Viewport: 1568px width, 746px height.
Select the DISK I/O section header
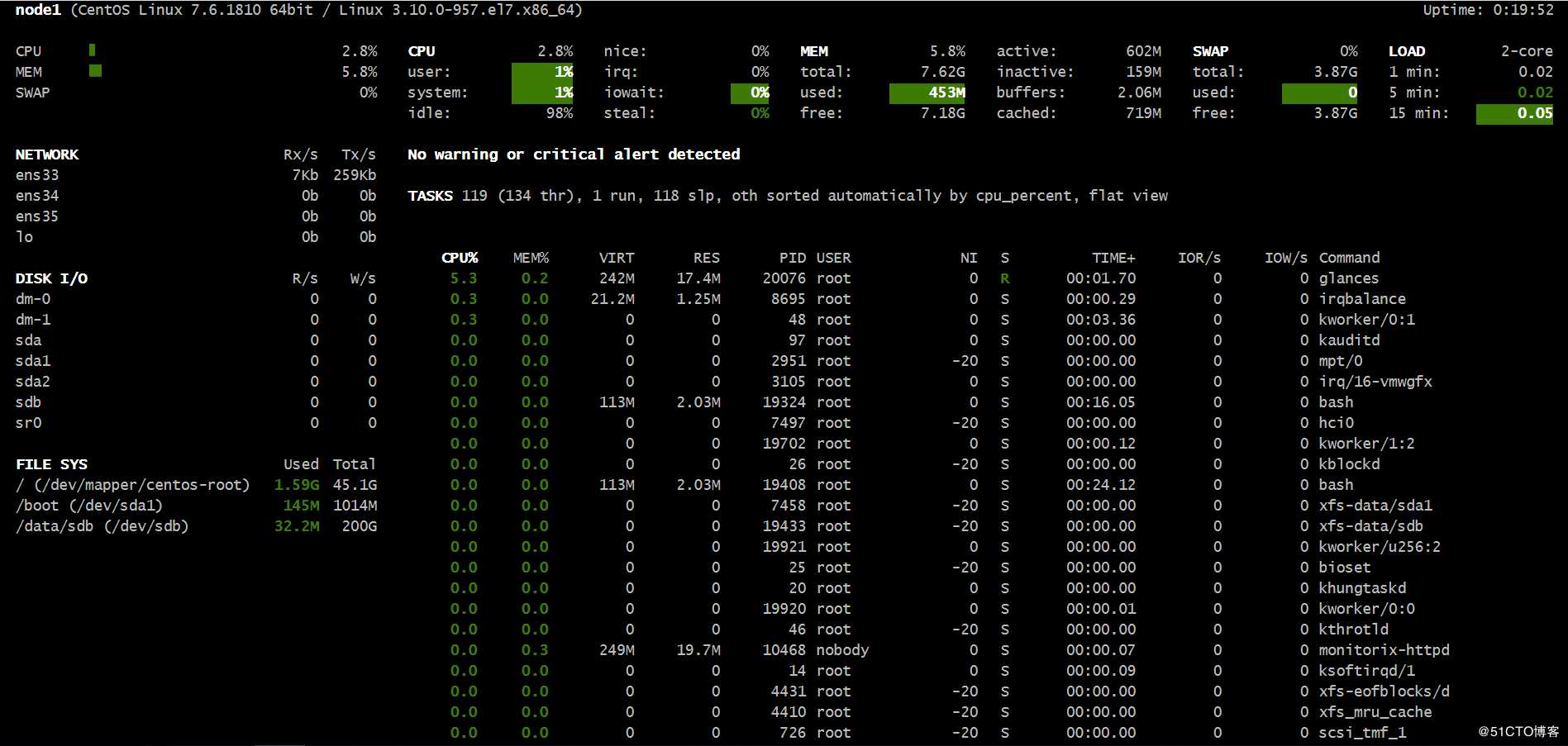coord(51,278)
